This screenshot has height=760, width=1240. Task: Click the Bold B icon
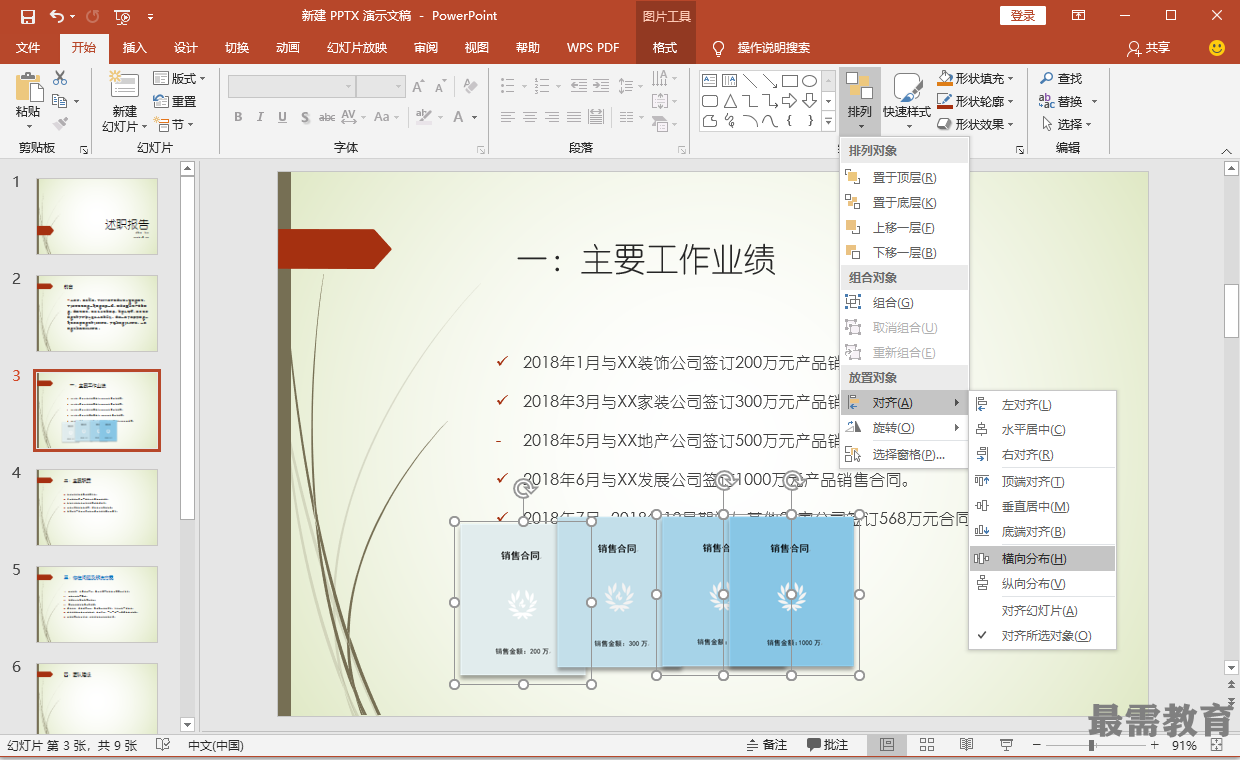[238, 117]
